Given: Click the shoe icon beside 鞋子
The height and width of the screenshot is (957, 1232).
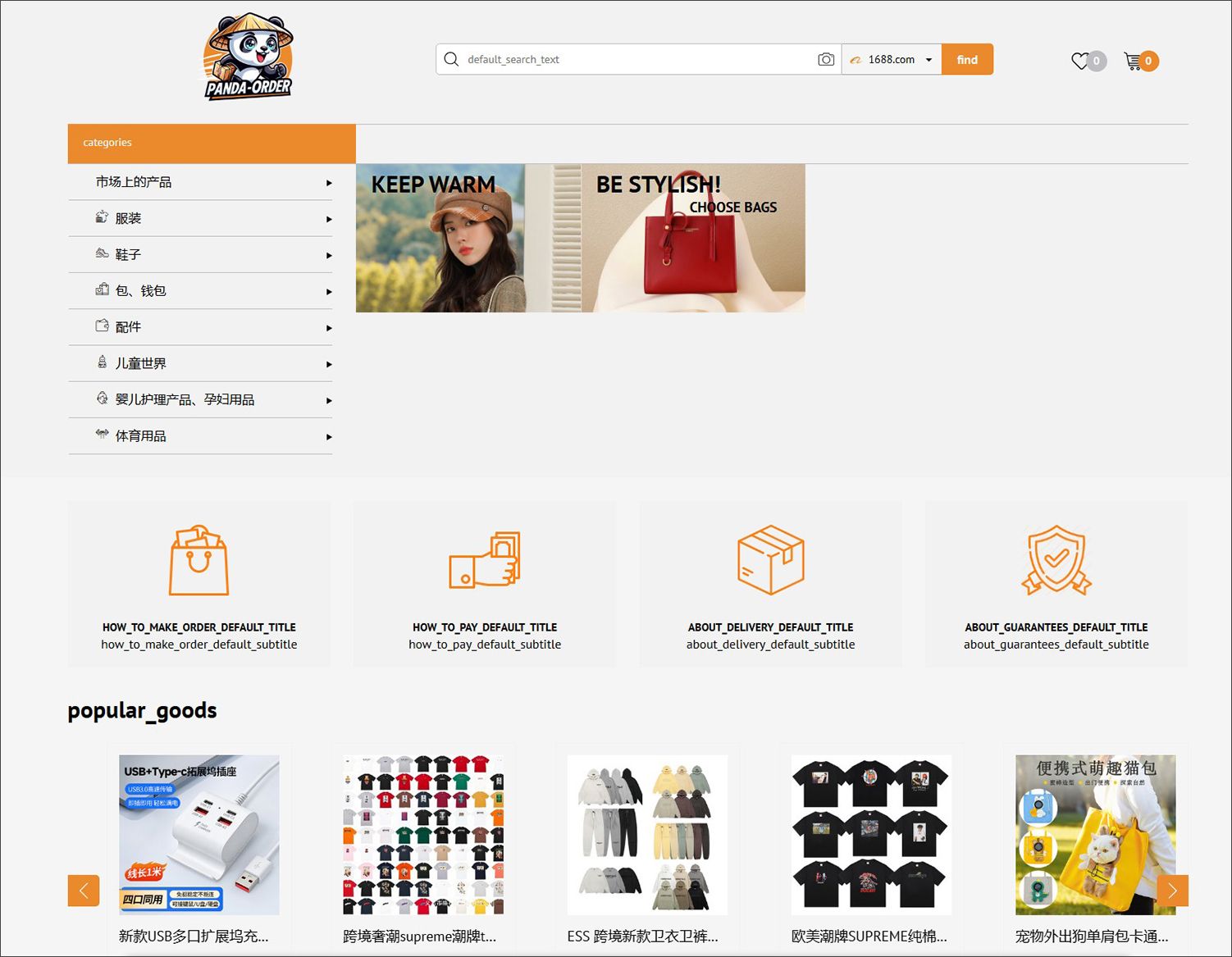Looking at the screenshot, I should 102,253.
